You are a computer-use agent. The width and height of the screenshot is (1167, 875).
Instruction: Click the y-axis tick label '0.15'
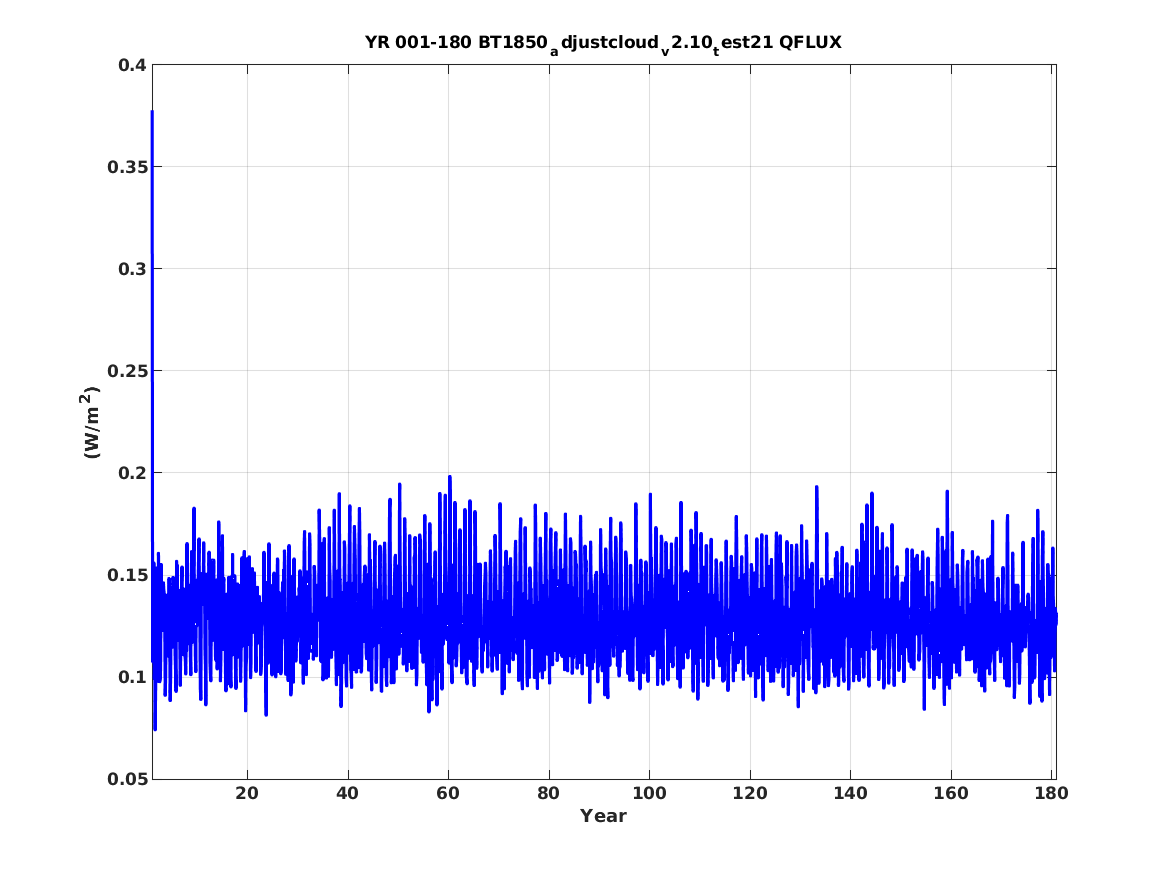[x=127, y=575]
